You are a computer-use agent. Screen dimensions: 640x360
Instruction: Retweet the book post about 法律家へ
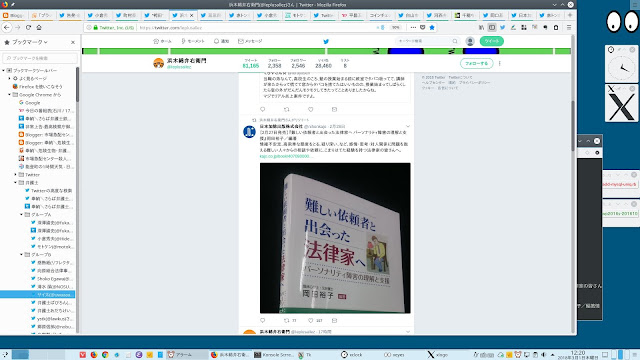(x=287, y=320)
